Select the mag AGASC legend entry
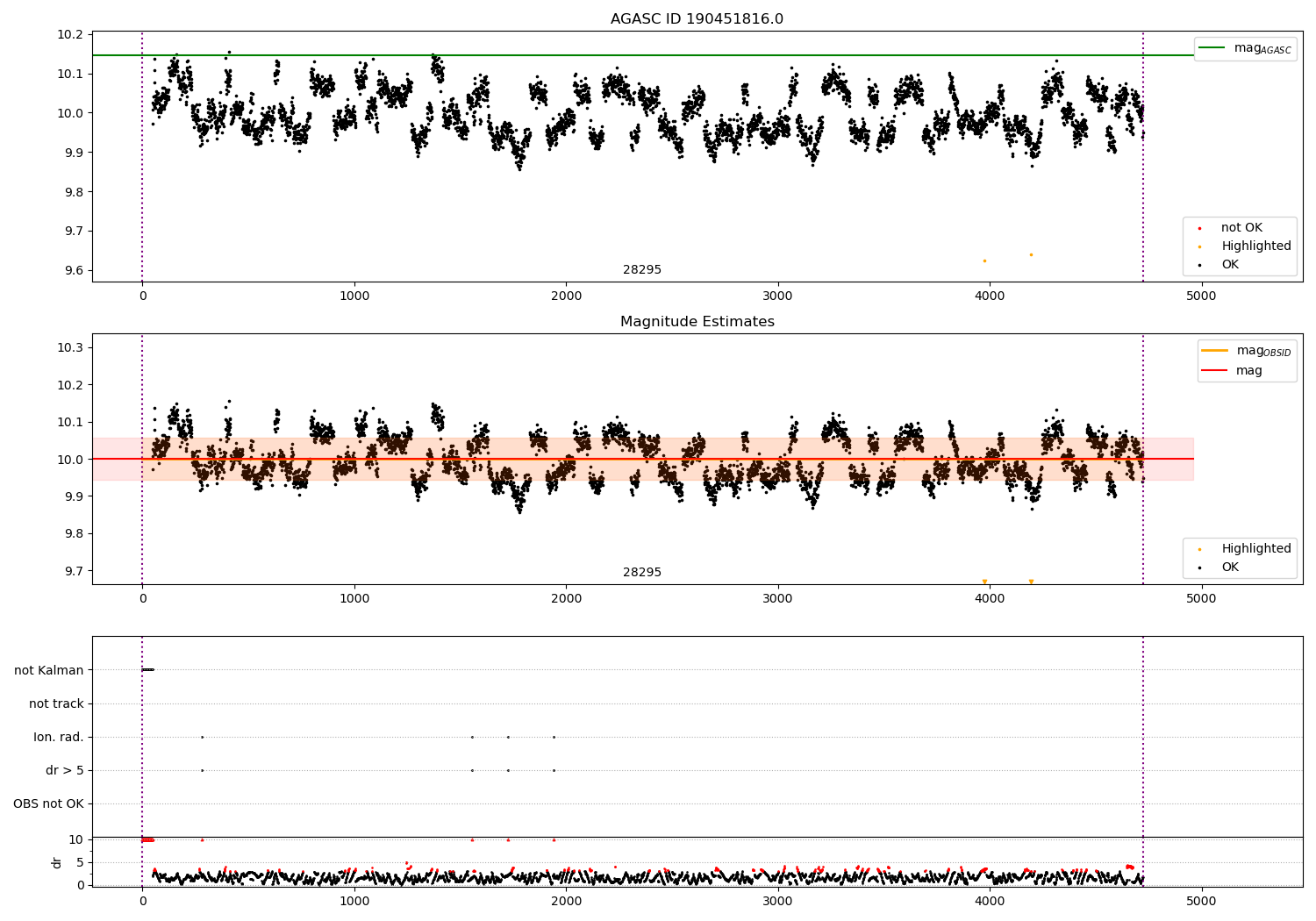Viewport: 1316px width, 921px height. pos(1245,48)
